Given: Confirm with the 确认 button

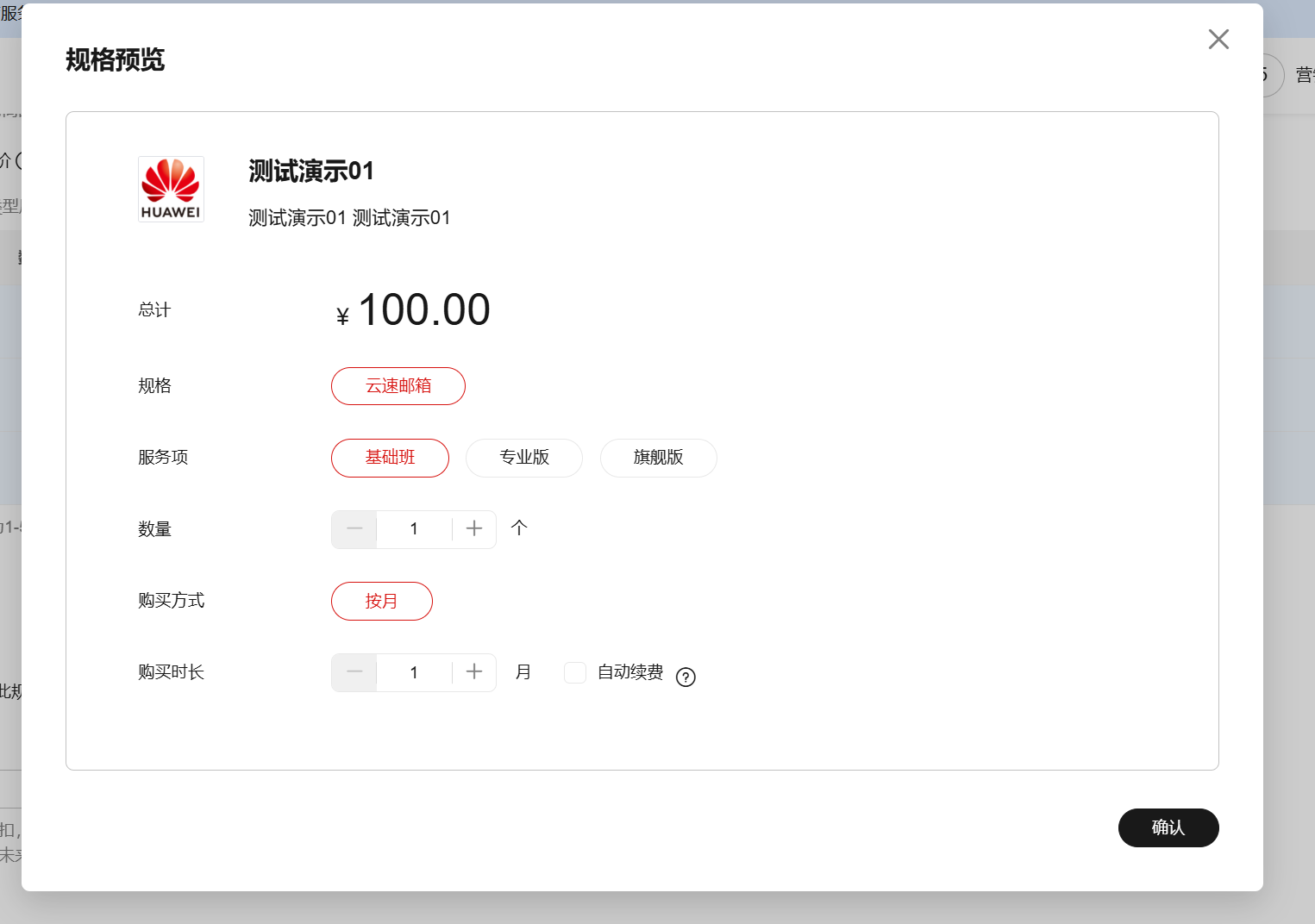Looking at the screenshot, I should (1168, 827).
